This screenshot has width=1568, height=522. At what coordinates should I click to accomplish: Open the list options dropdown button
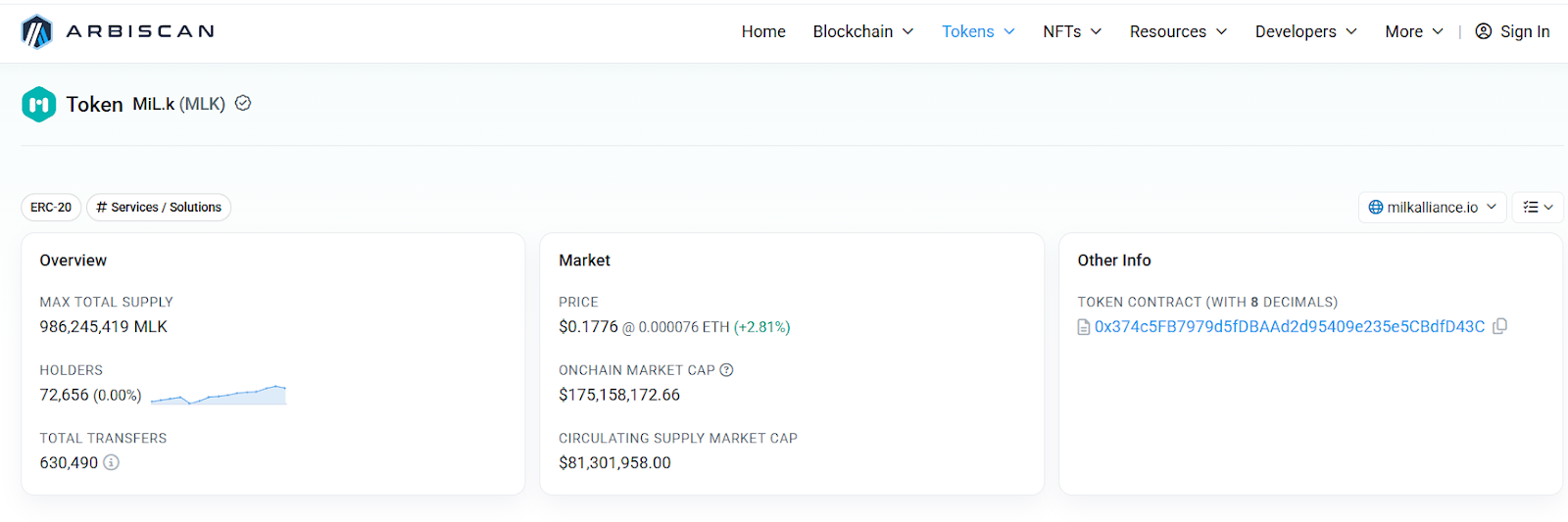(x=1538, y=207)
